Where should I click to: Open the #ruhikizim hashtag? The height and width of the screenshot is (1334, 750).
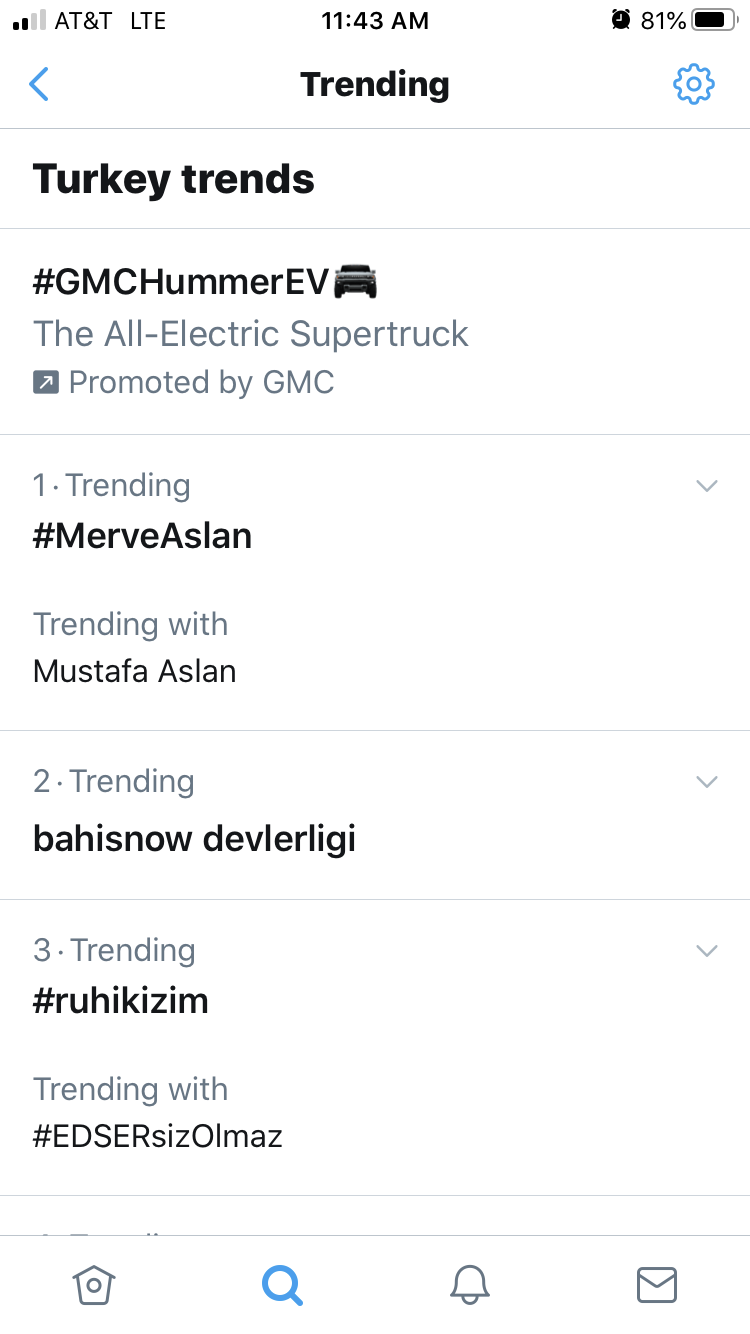(121, 1001)
